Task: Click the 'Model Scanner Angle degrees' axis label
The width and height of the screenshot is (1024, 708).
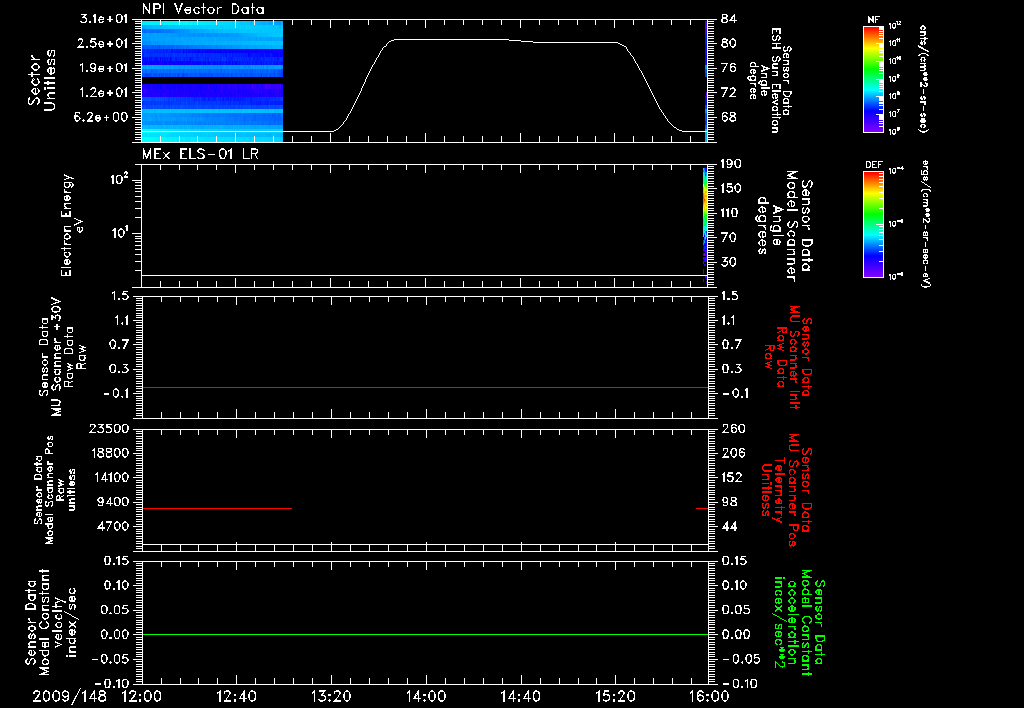Action: click(784, 226)
